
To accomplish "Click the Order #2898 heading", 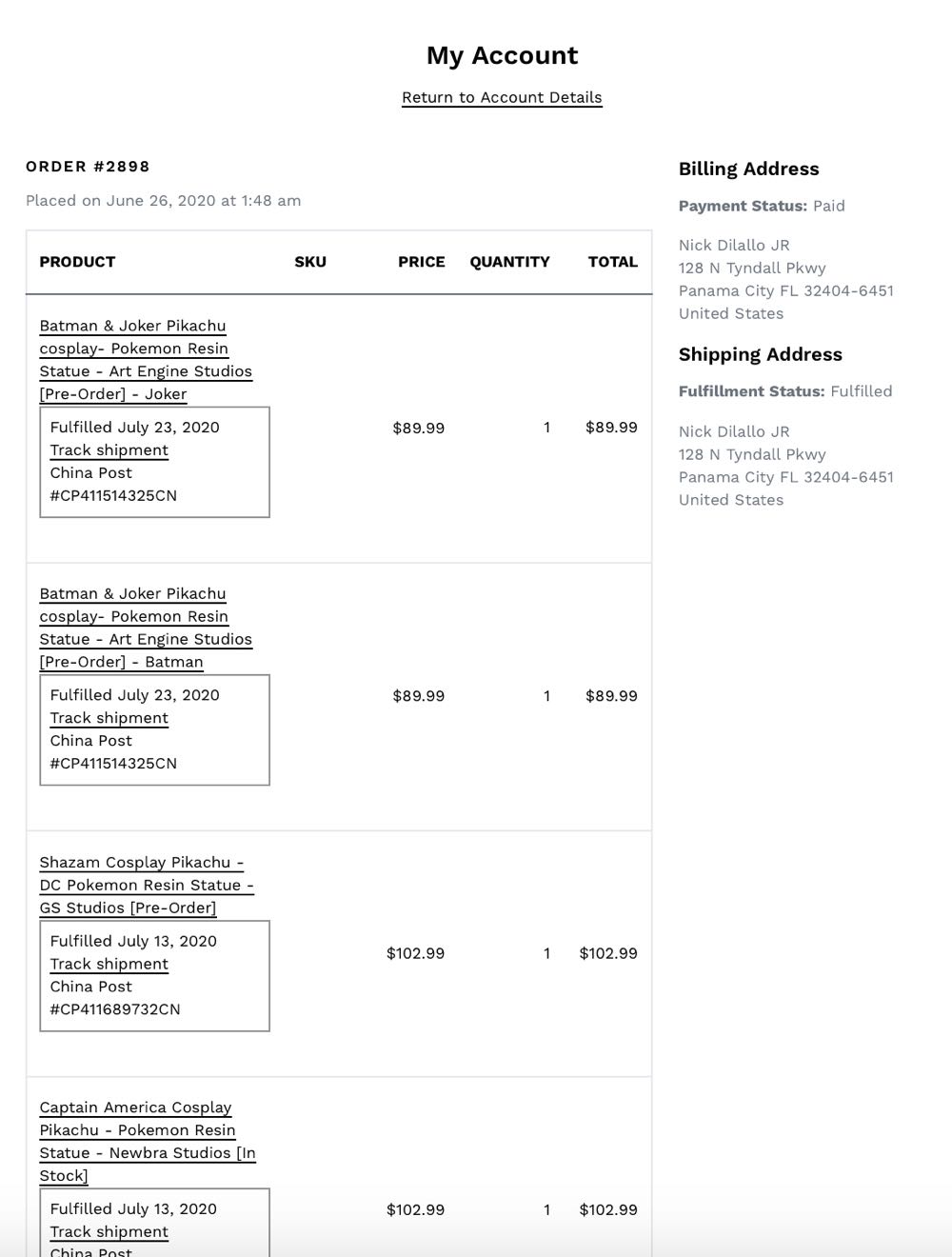I will (x=88, y=167).
